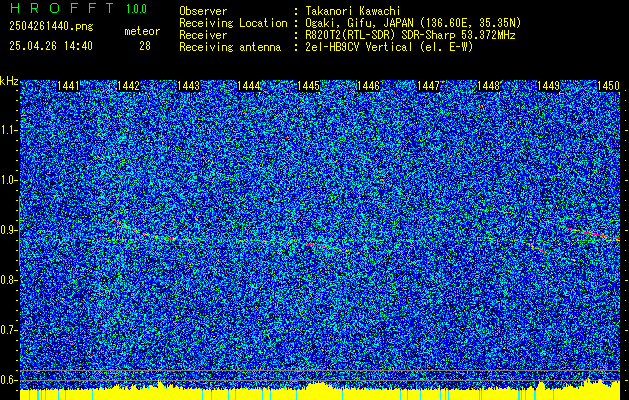Click the 0.7 kHz axis label
Image resolution: width=629 pixels, height=400 pixels.
pos(8,330)
